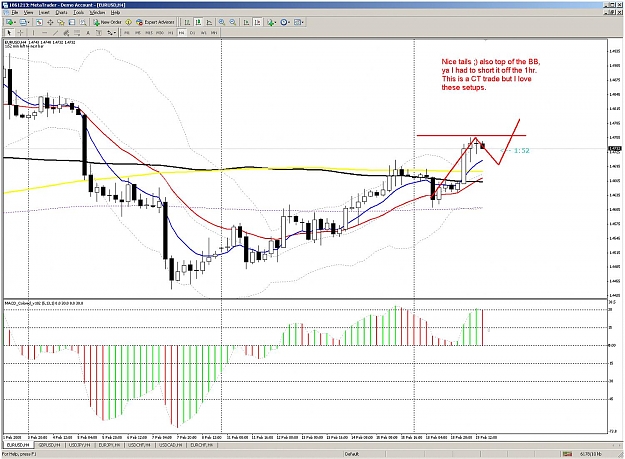Open the Market Watch window icon

pos(39,22)
